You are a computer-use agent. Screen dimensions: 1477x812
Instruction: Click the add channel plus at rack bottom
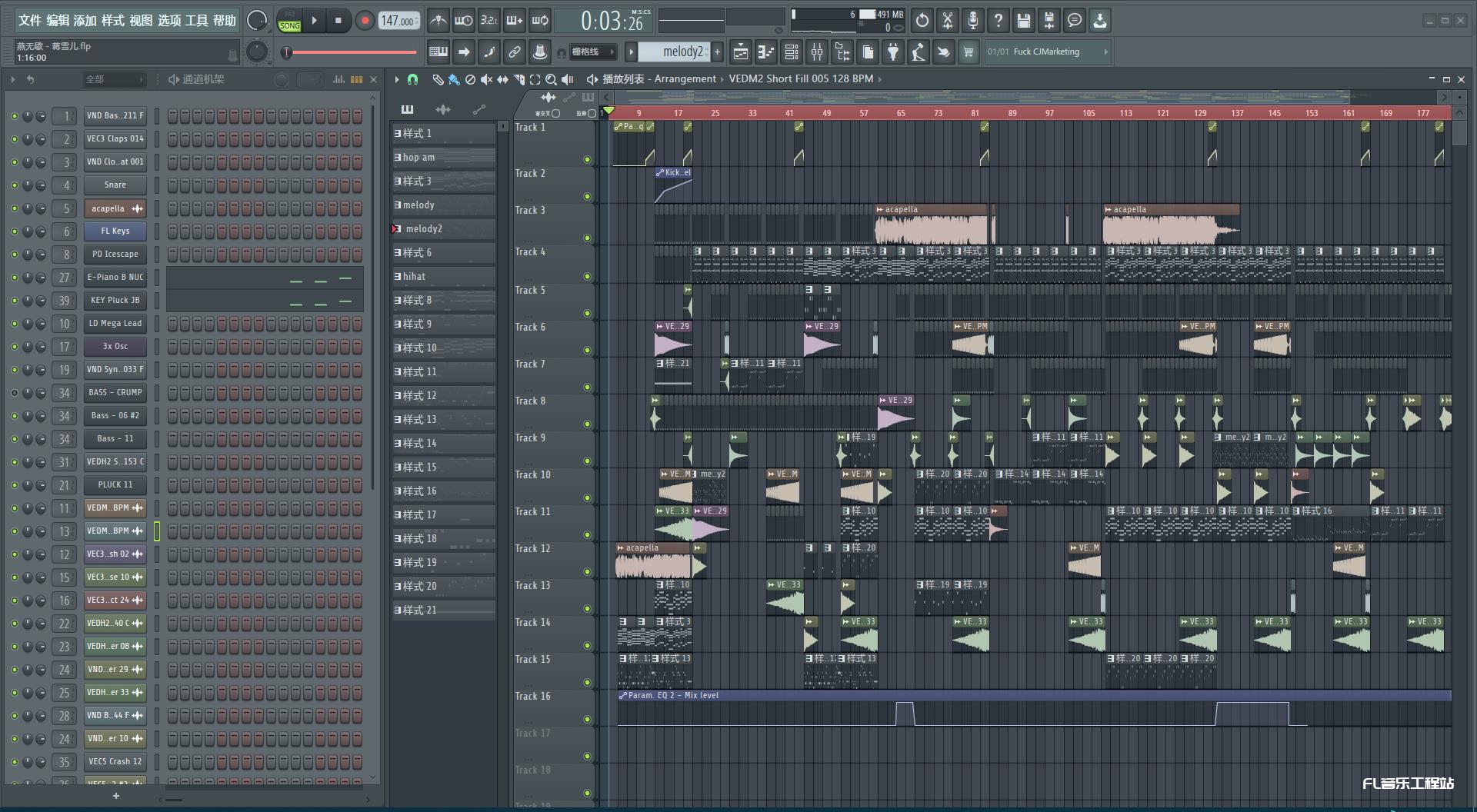[x=116, y=796]
